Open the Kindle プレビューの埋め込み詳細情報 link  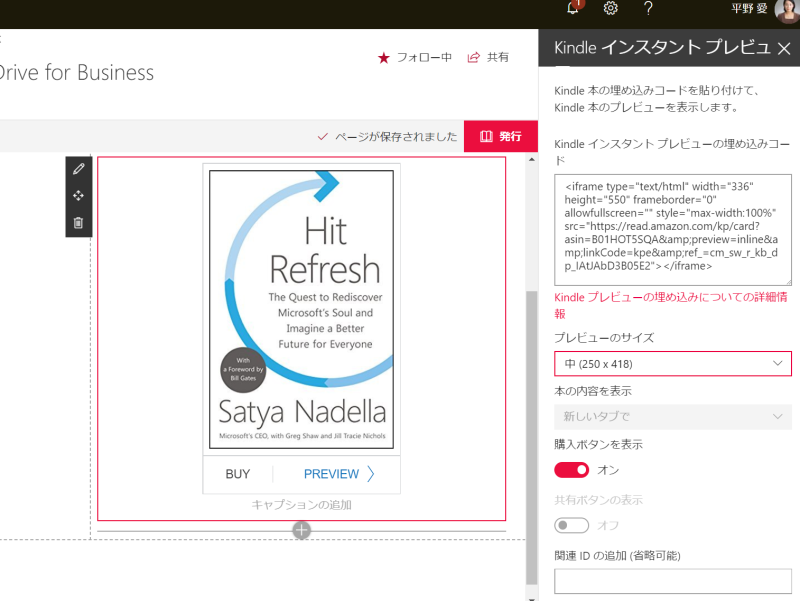[671, 305]
